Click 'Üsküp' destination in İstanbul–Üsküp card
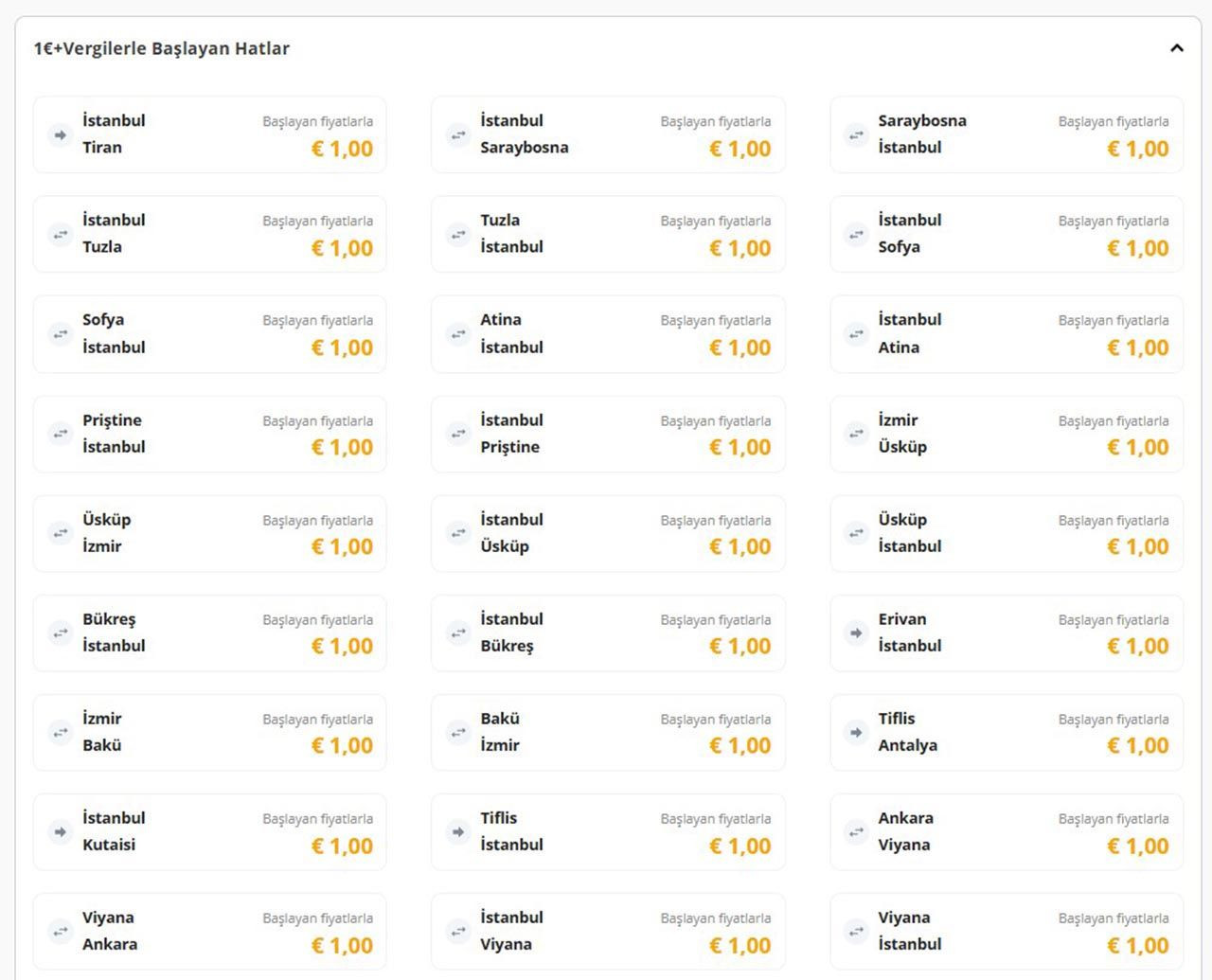Image resolution: width=1212 pixels, height=980 pixels. [505, 546]
